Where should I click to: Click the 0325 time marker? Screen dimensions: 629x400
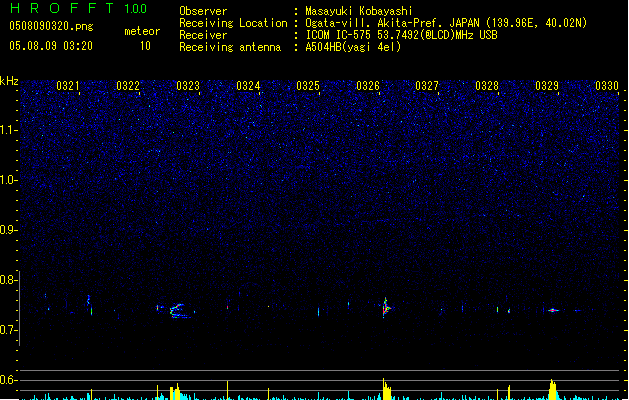click(308, 86)
